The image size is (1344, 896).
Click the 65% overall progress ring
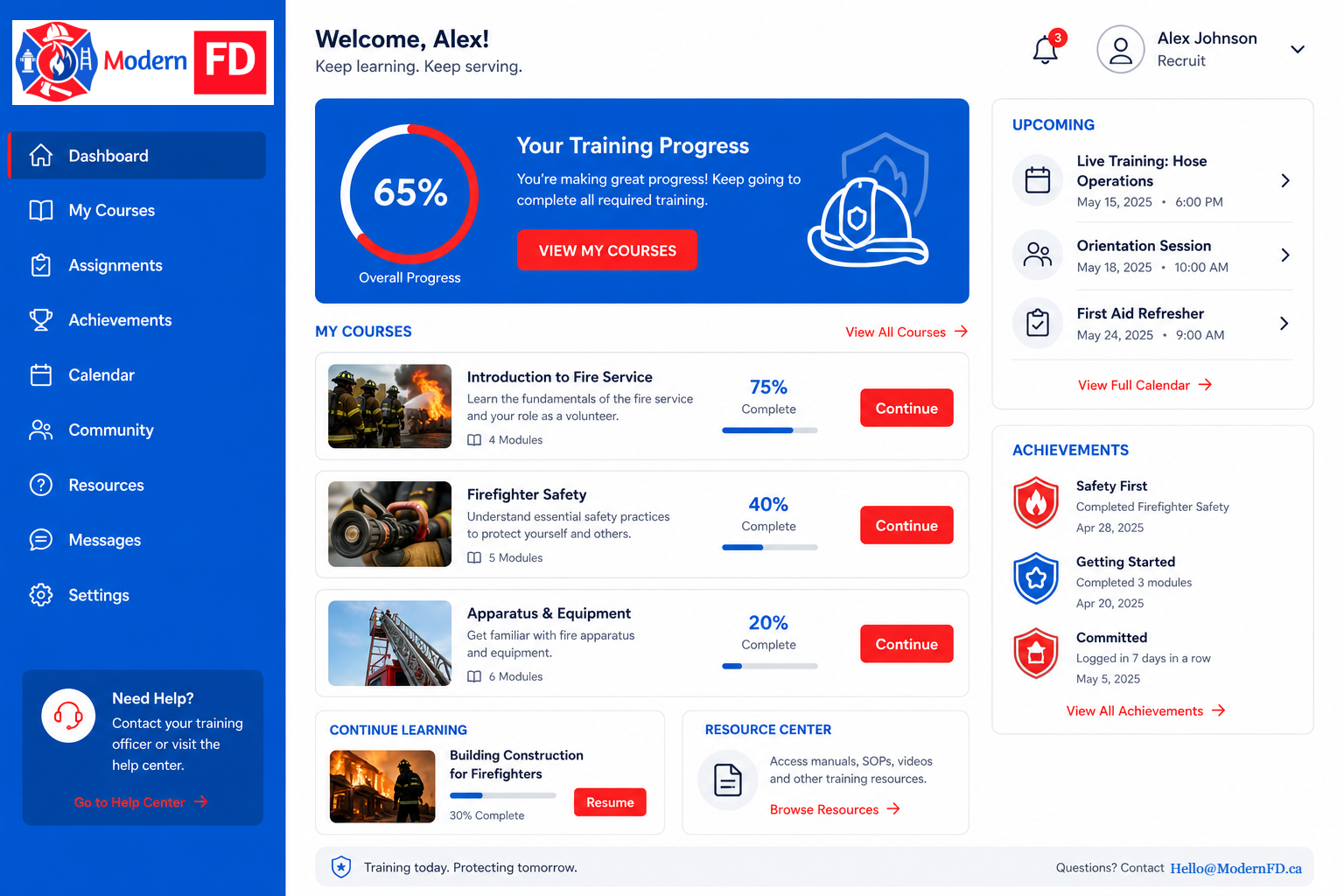pyautogui.click(x=409, y=193)
